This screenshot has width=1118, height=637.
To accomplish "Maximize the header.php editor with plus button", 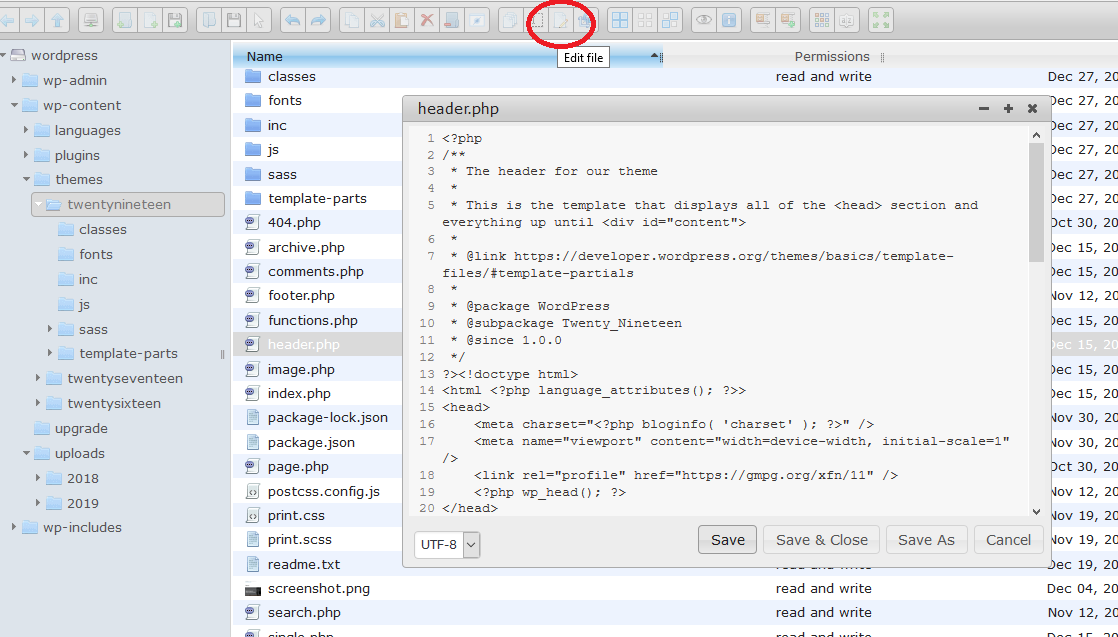I will tap(1008, 108).
